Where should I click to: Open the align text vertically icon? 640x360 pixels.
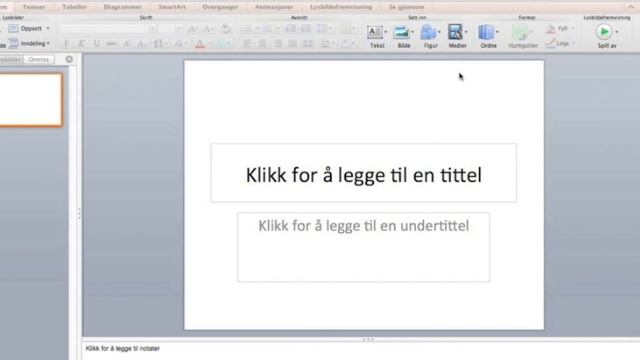(x=347, y=43)
